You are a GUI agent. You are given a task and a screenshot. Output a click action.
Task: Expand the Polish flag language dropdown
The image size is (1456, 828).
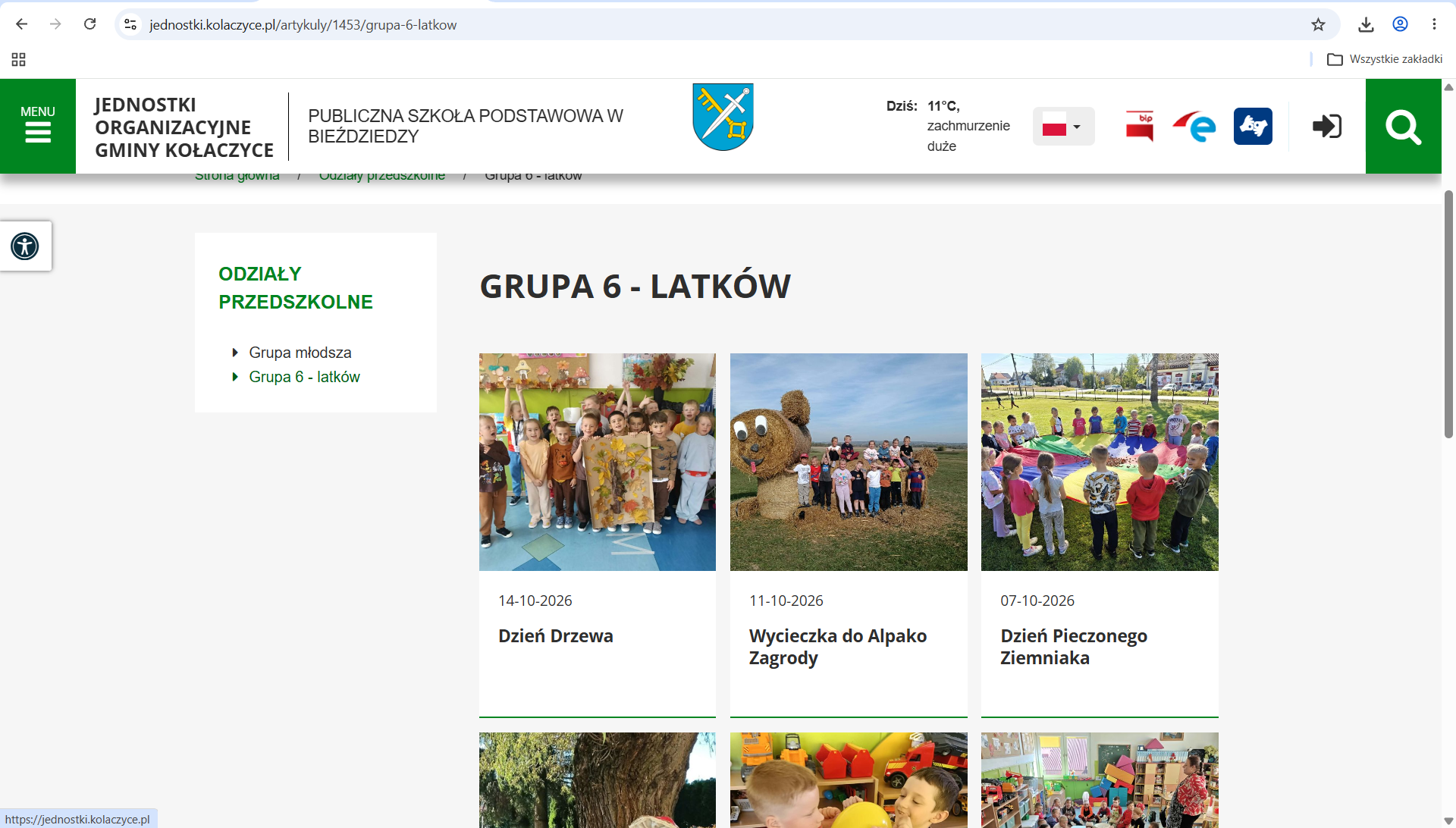(x=1063, y=126)
